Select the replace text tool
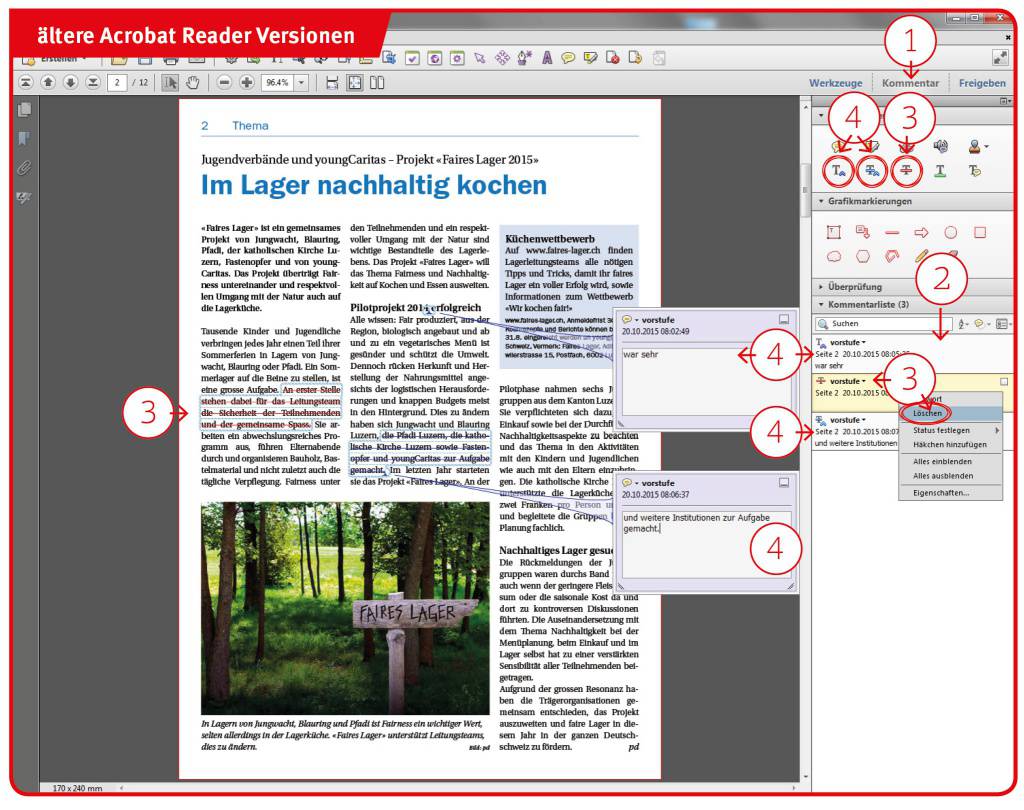Viewport: 1024px width, 810px height. click(x=872, y=171)
